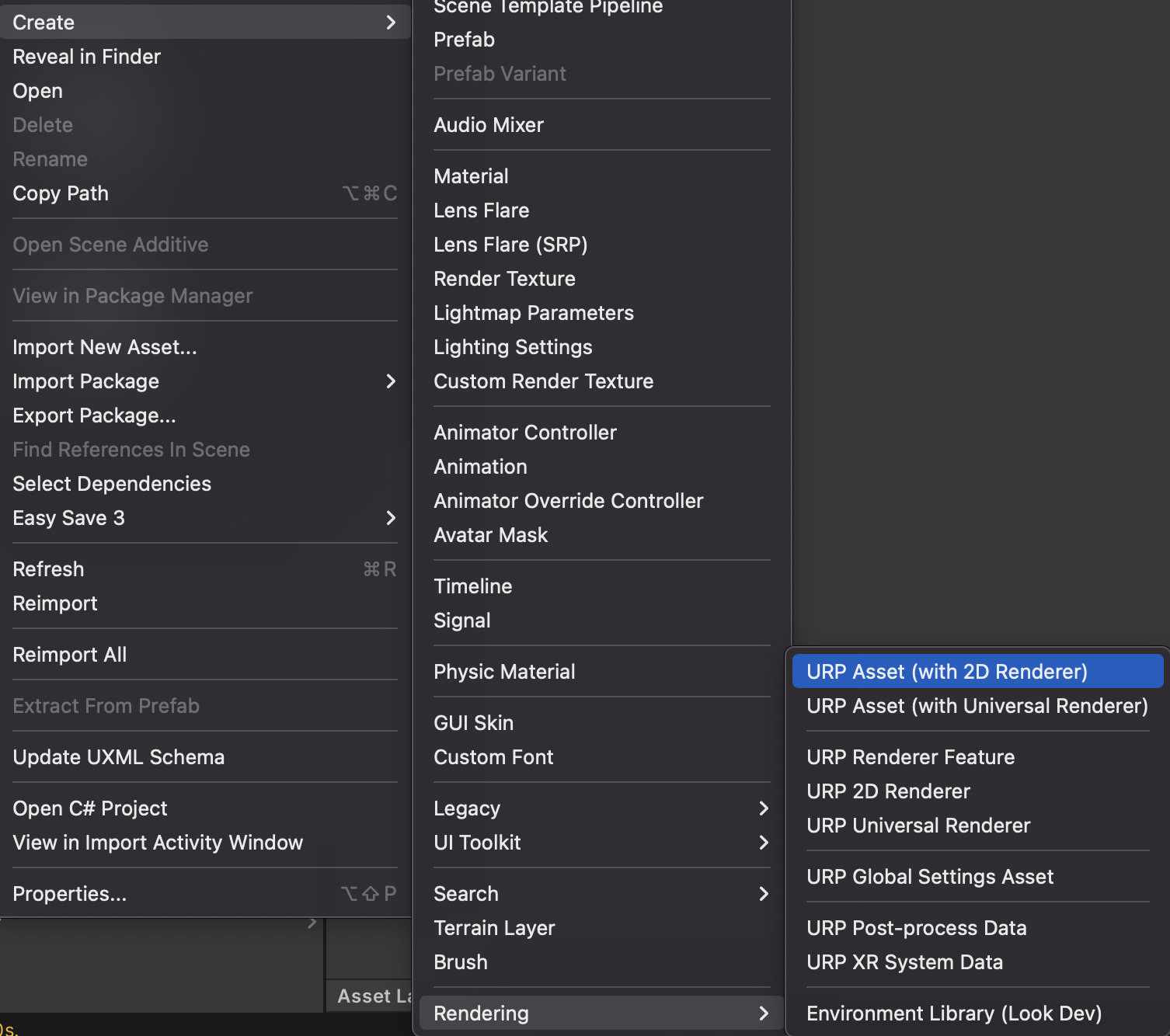
Task: Expand the Import Package submenu
Action: [85, 381]
